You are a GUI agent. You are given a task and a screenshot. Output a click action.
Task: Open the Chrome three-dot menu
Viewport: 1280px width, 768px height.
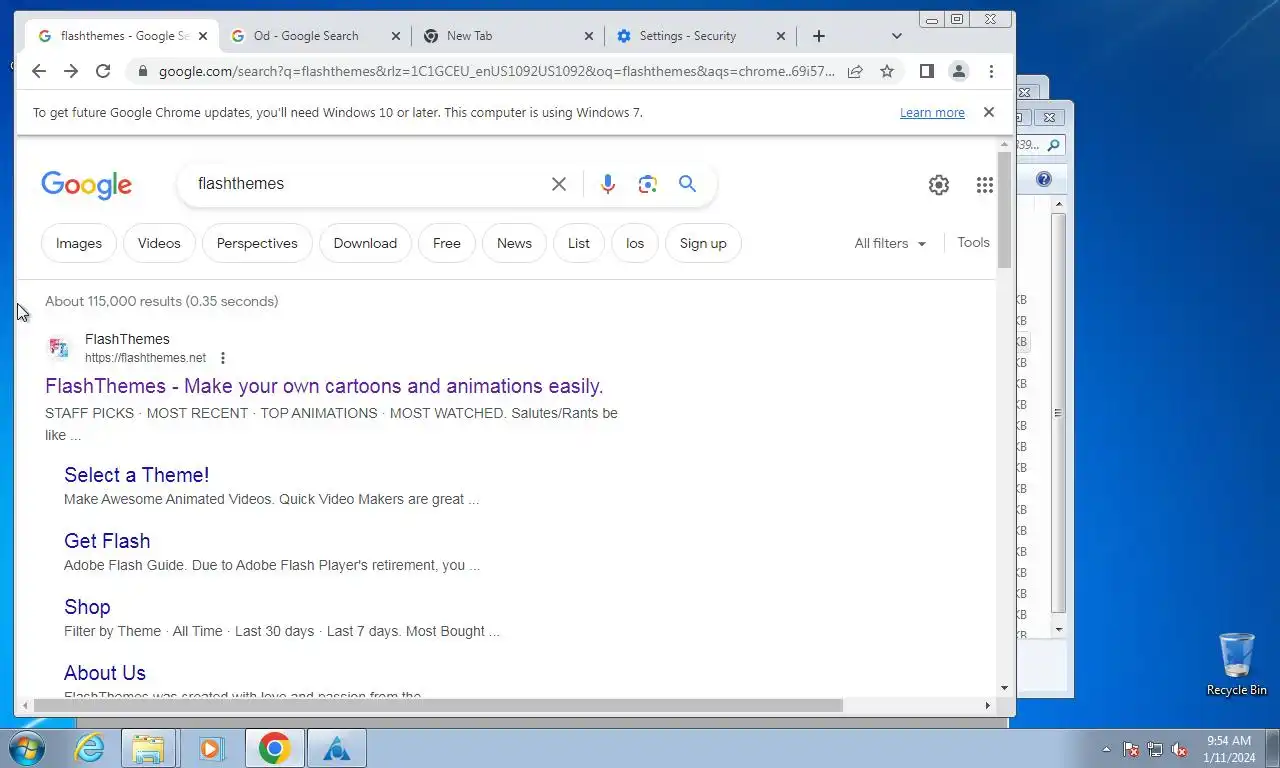point(991,71)
